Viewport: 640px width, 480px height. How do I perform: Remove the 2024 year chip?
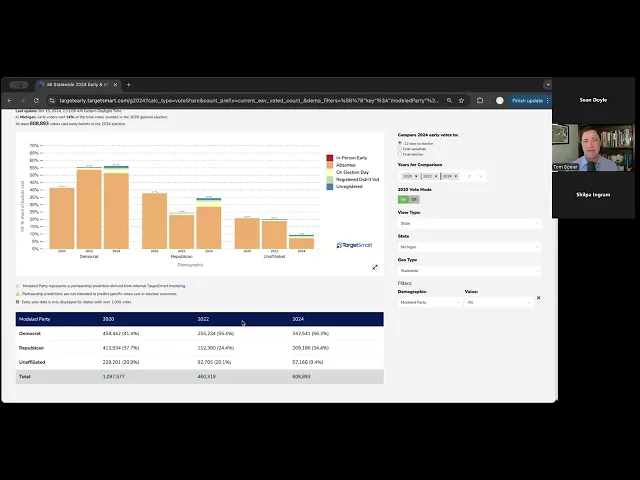[x=456, y=176]
